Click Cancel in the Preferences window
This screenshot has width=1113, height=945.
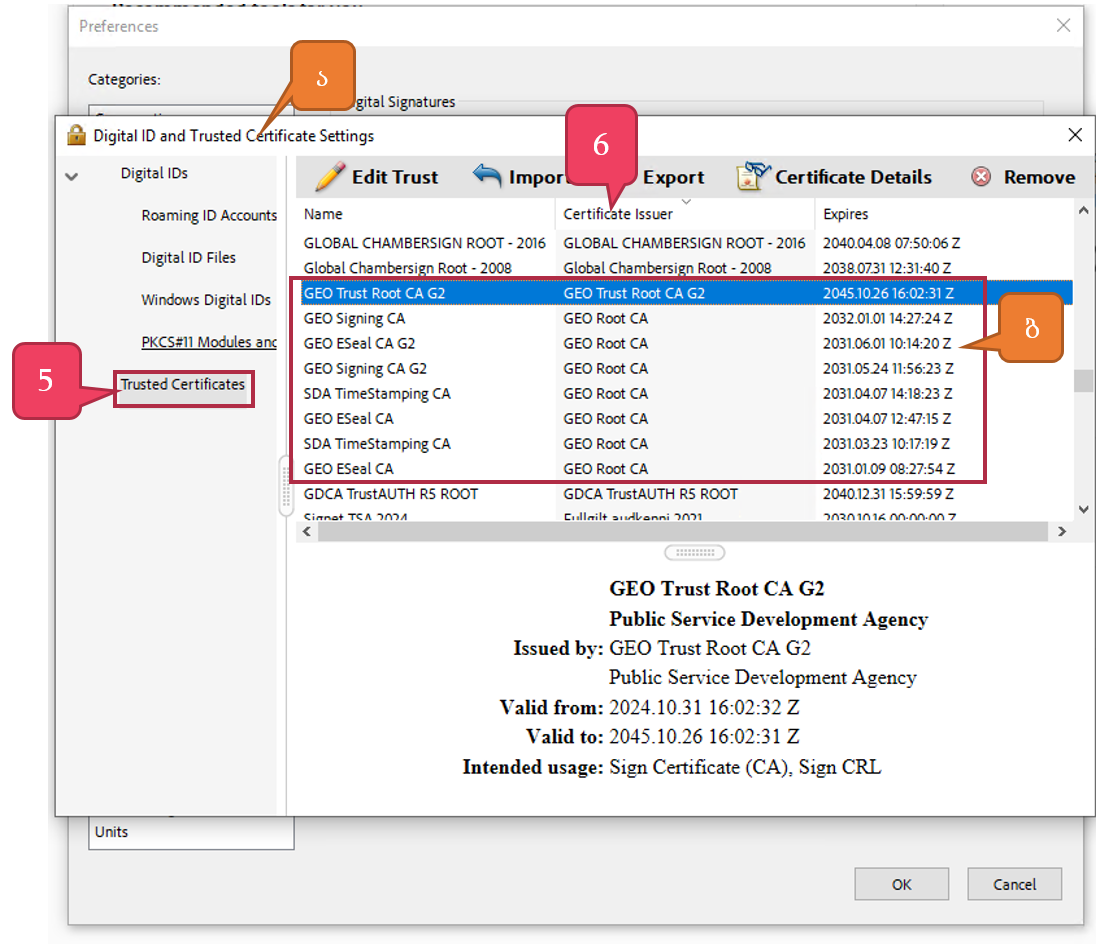click(x=1014, y=885)
